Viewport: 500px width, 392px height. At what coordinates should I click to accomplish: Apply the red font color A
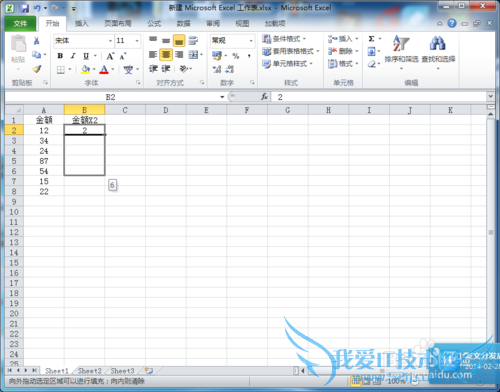tap(104, 69)
